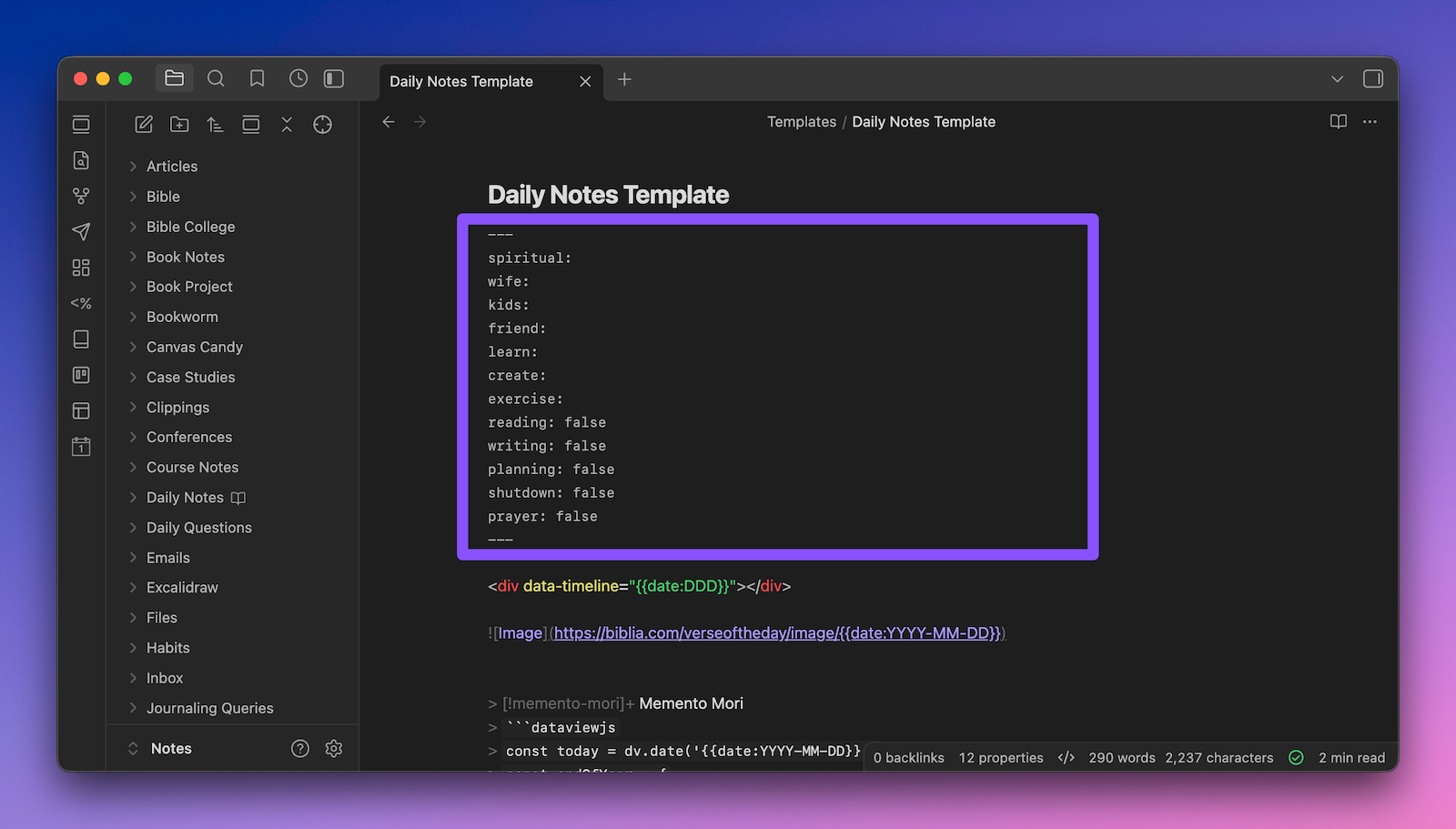Open the kanban board ribbon icon
1456x829 pixels.
(x=81, y=375)
